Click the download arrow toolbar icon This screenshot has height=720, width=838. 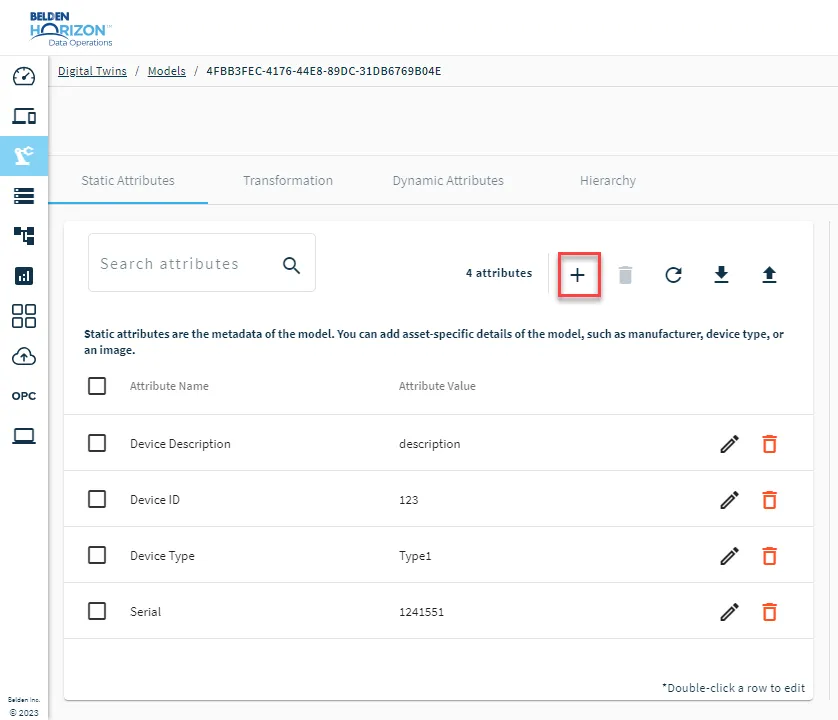pyautogui.click(x=721, y=275)
